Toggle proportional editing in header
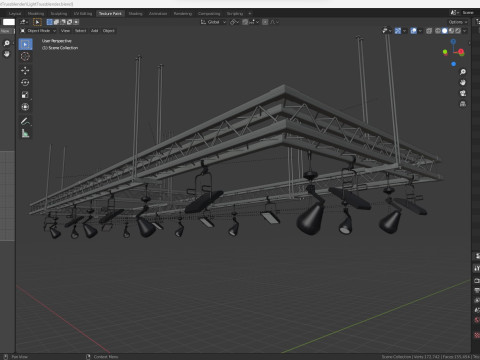This screenshot has width=480, height=360. (x=265, y=22)
